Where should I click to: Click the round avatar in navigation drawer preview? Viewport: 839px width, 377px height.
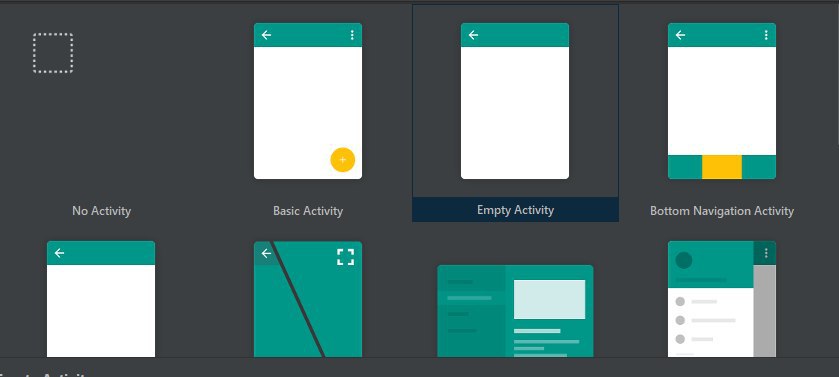684,260
